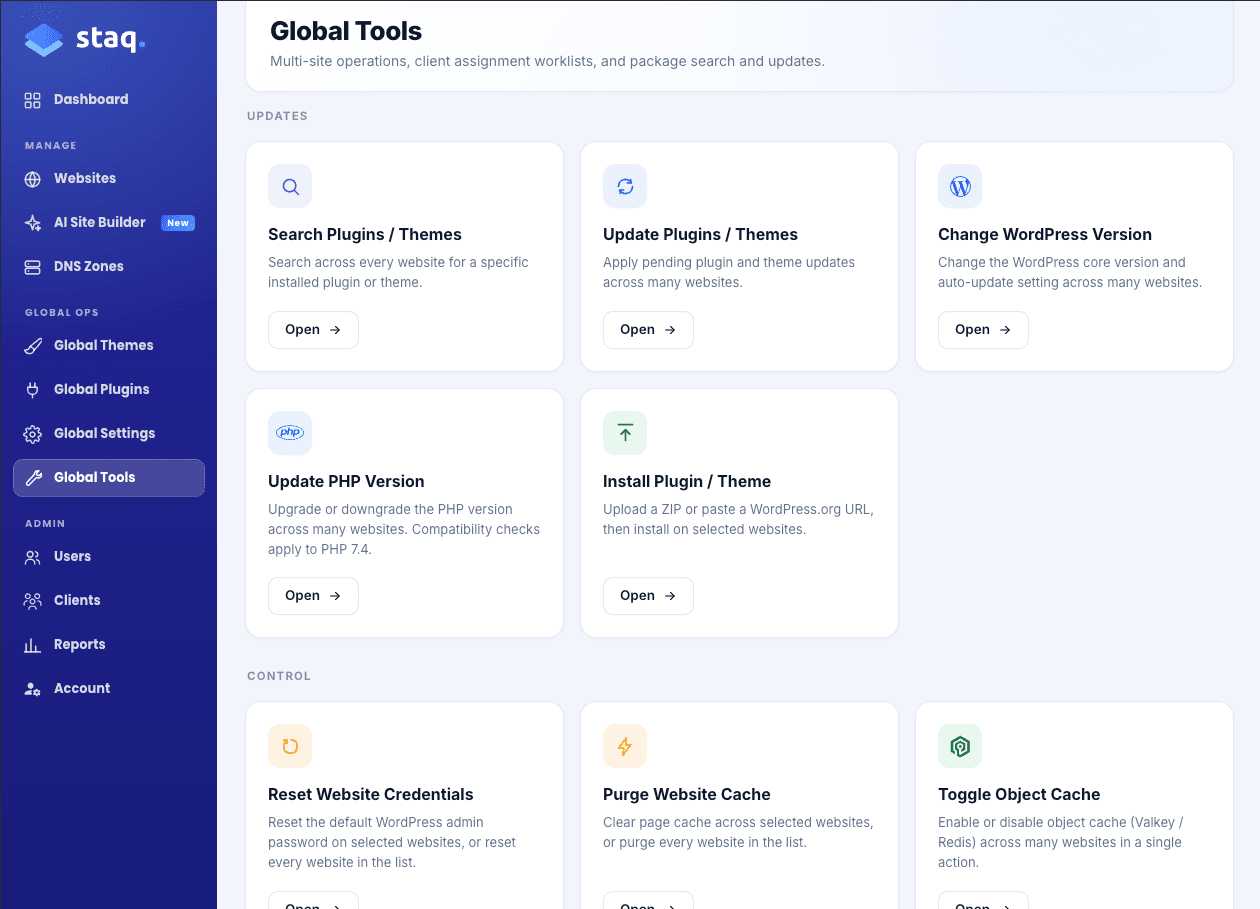1260x909 pixels.
Task: Open Global Plugins section
Action: [x=109, y=389]
